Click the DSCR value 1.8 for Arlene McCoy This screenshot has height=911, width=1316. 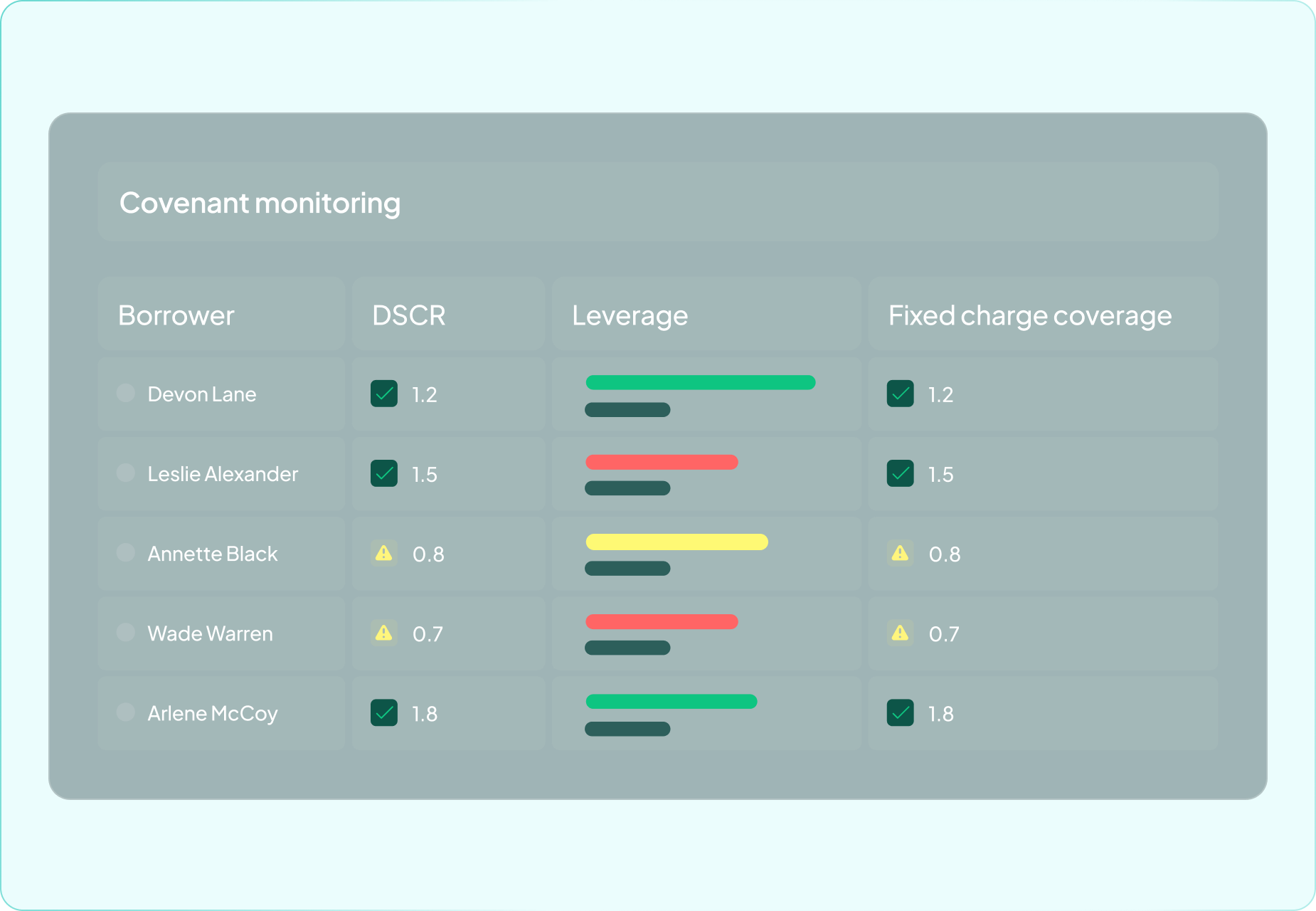(425, 714)
